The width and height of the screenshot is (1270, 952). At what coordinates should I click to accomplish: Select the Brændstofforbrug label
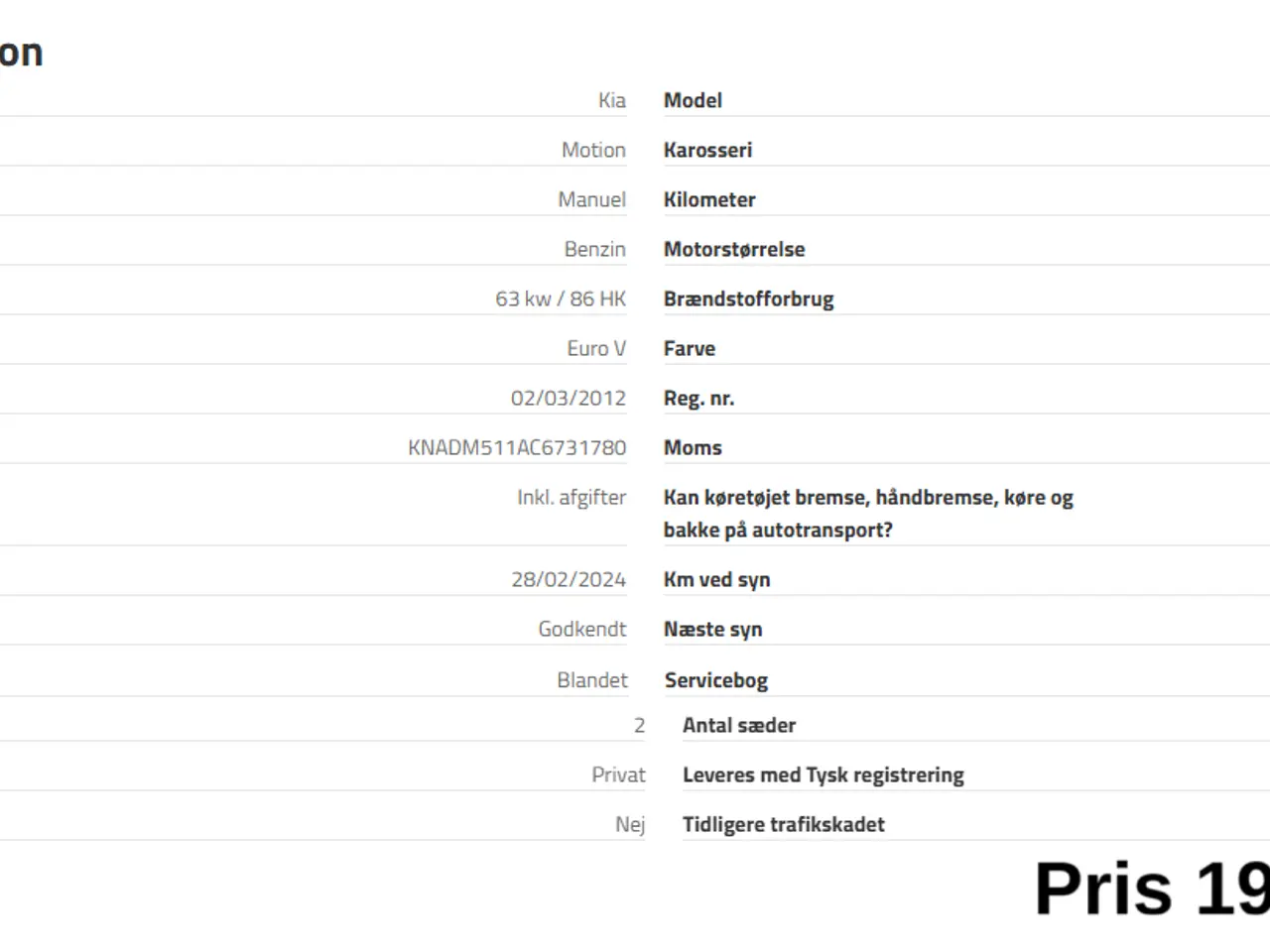[x=748, y=299]
